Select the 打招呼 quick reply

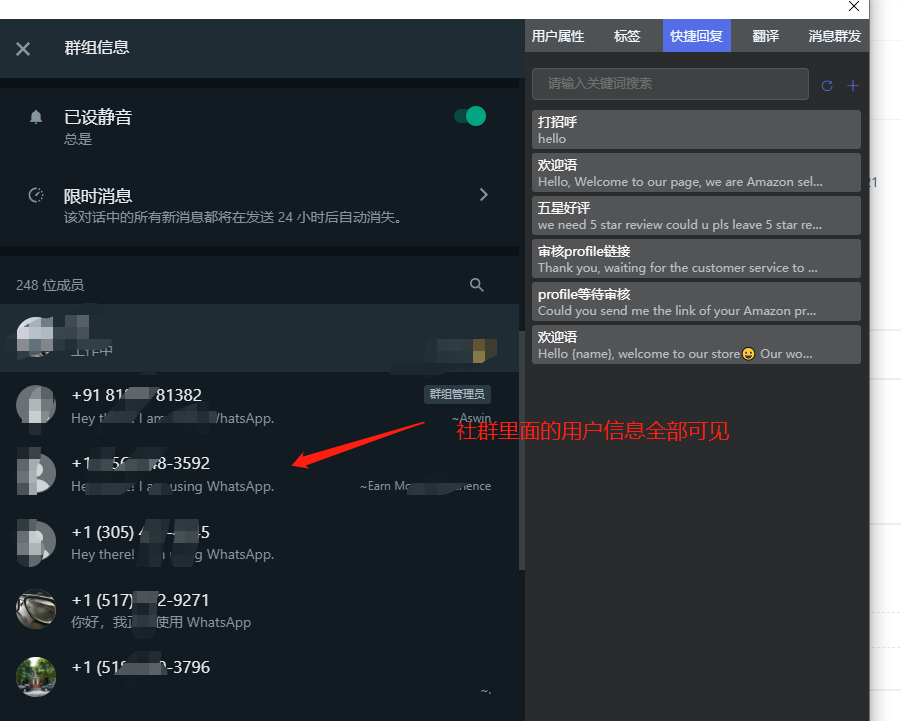coord(695,129)
